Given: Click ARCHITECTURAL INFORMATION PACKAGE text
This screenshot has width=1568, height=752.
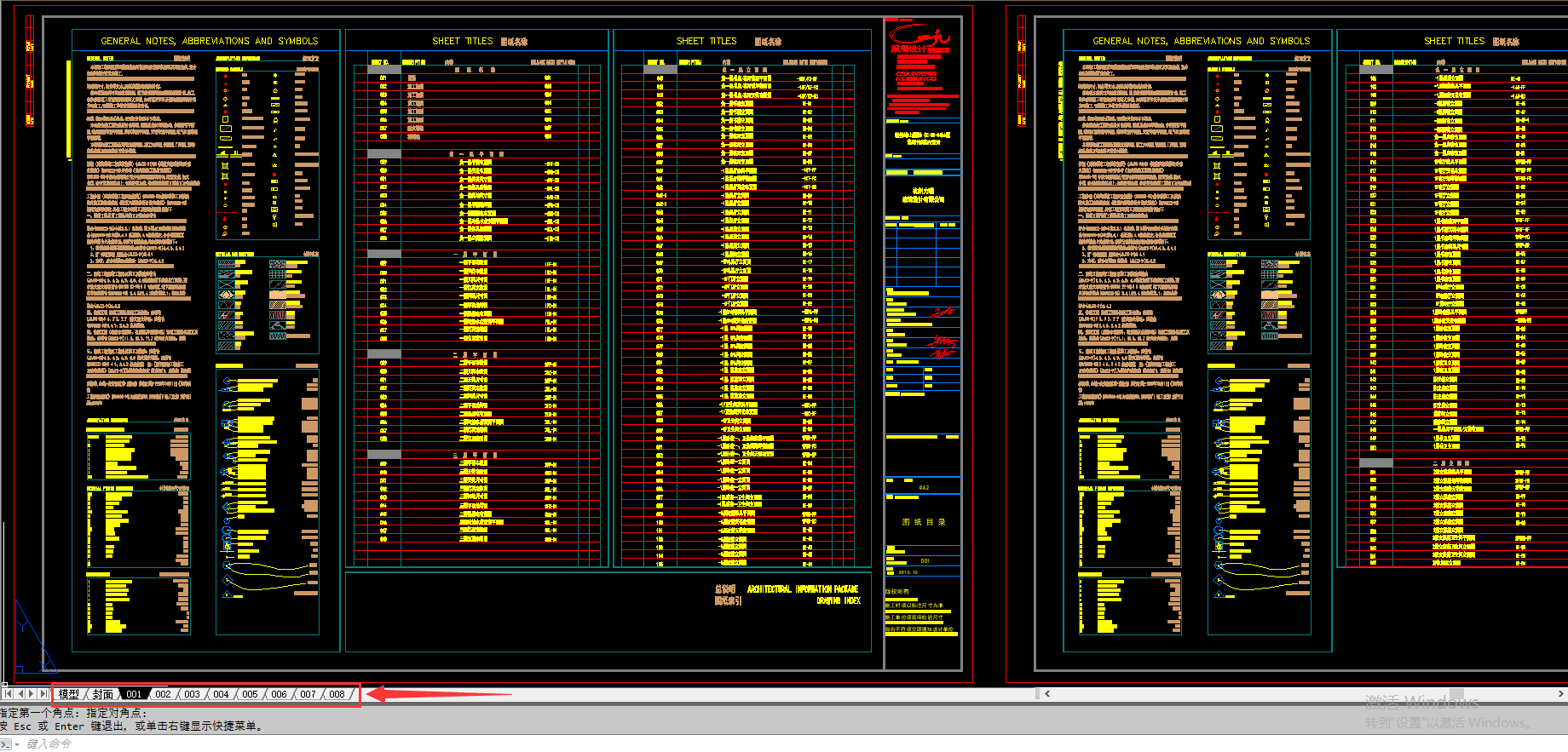Looking at the screenshot, I should 803,589.
